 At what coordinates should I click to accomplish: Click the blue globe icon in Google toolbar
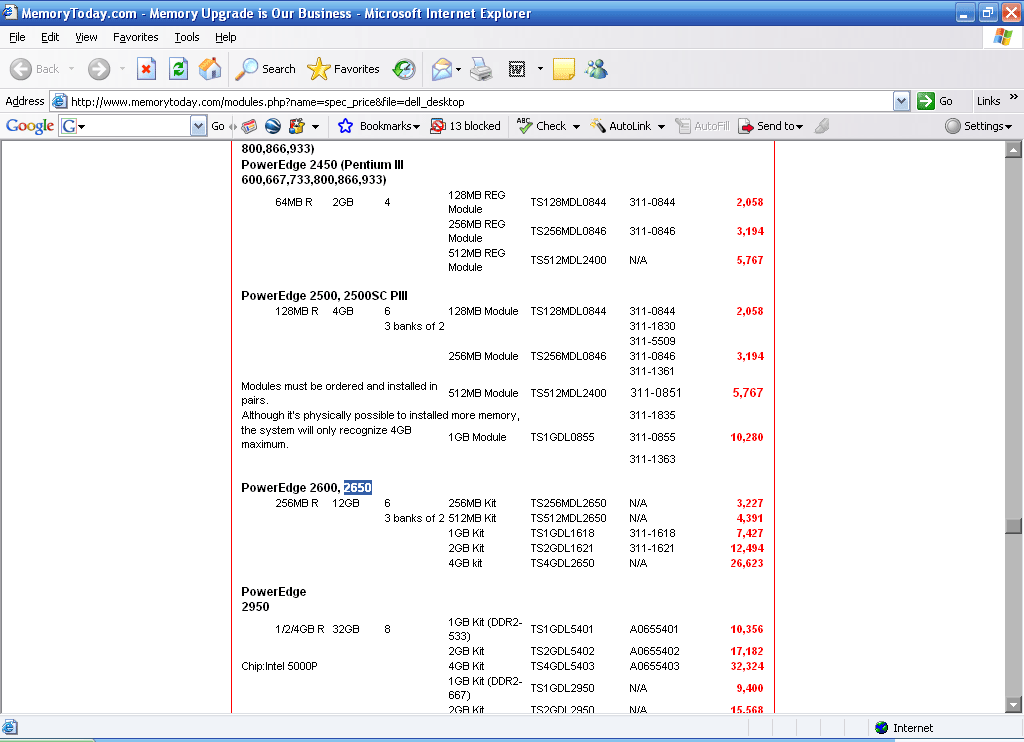[x=273, y=126]
